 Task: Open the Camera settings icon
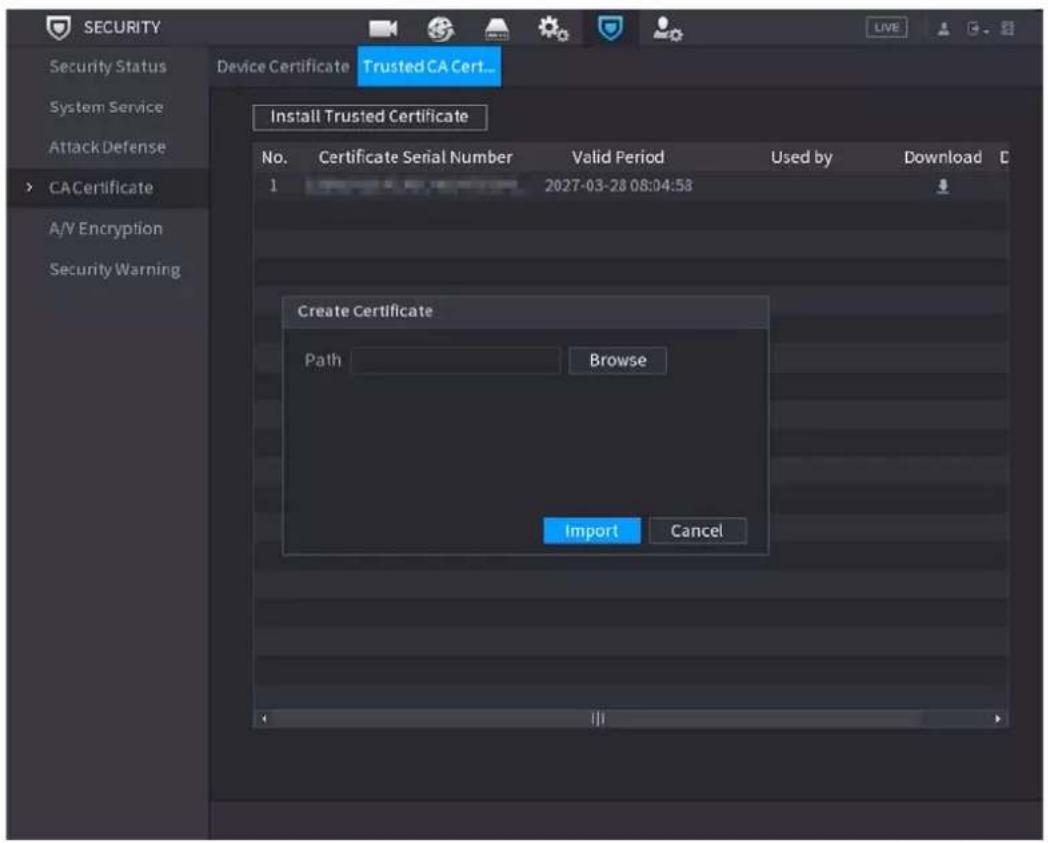click(x=383, y=28)
